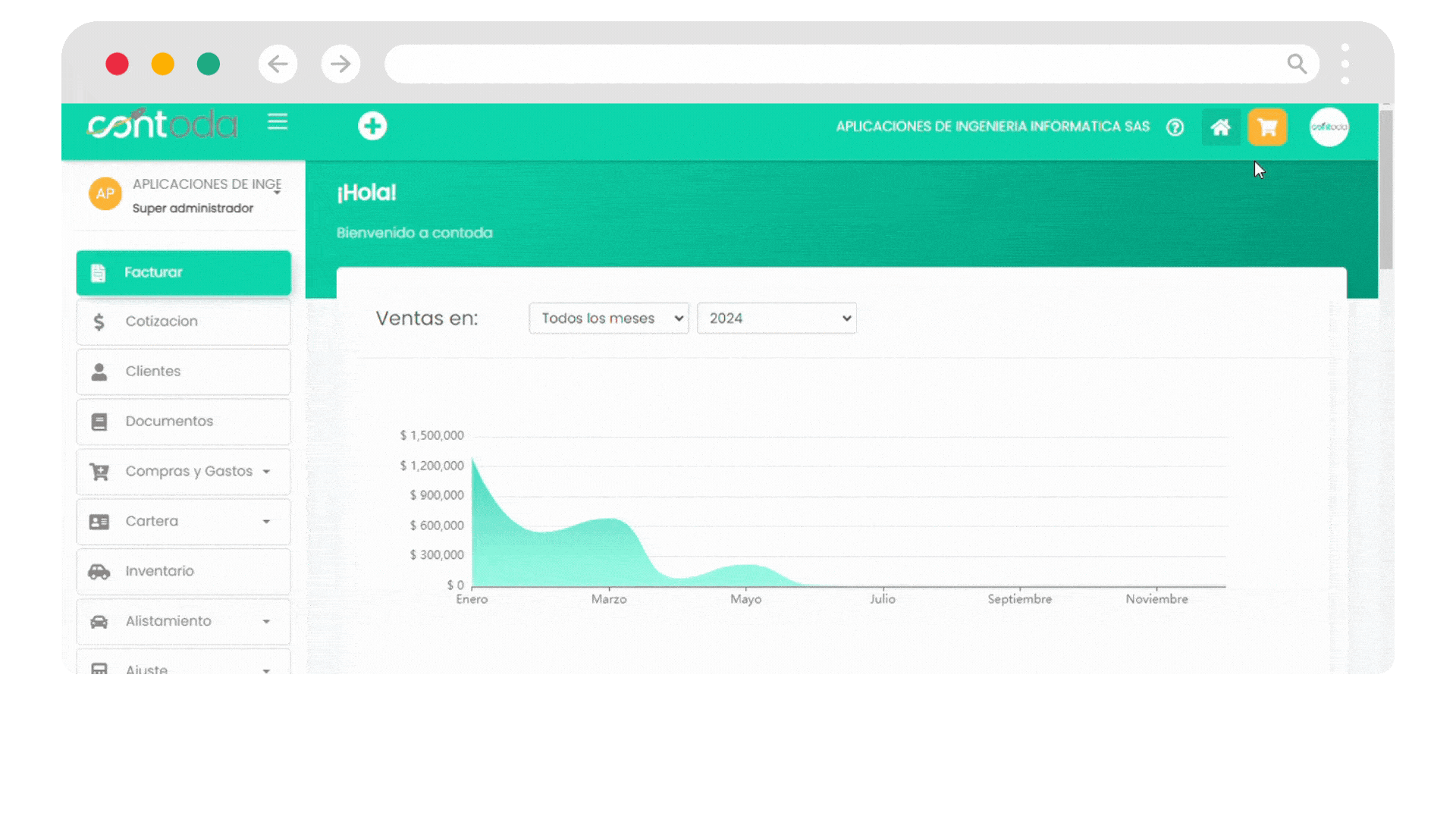Open the Todos los meses dropdown
Viewport: 1456px width, 819px height.
(608, 318)
